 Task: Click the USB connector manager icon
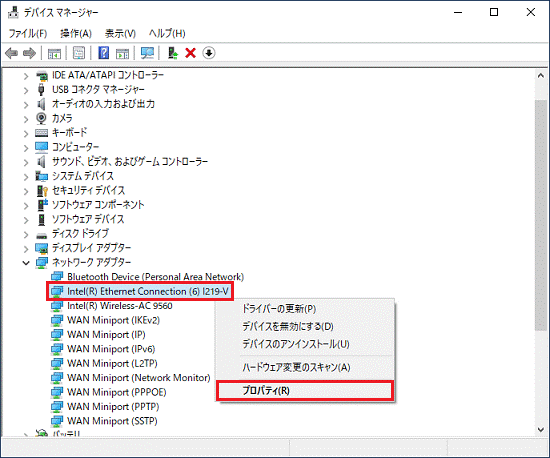pos(41,90)
